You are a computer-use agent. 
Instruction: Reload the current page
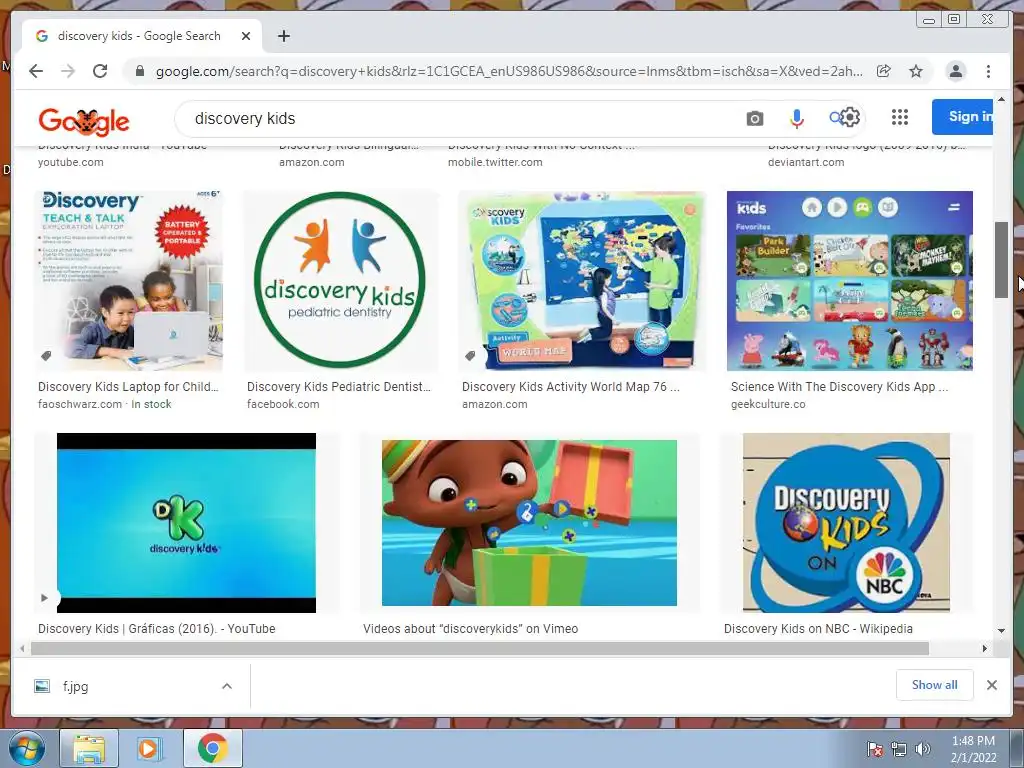[x=100, y=71]
